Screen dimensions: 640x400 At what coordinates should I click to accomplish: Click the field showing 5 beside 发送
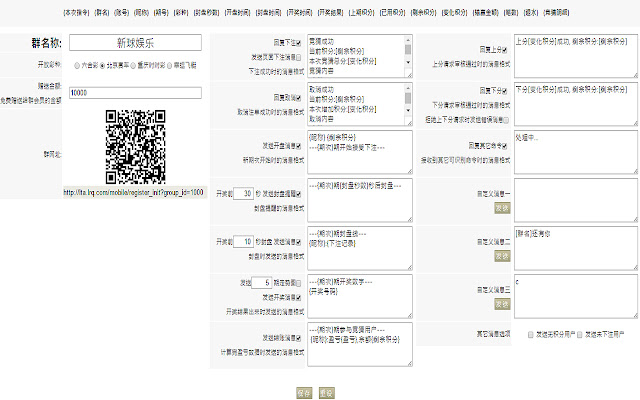tap(262, 282)
